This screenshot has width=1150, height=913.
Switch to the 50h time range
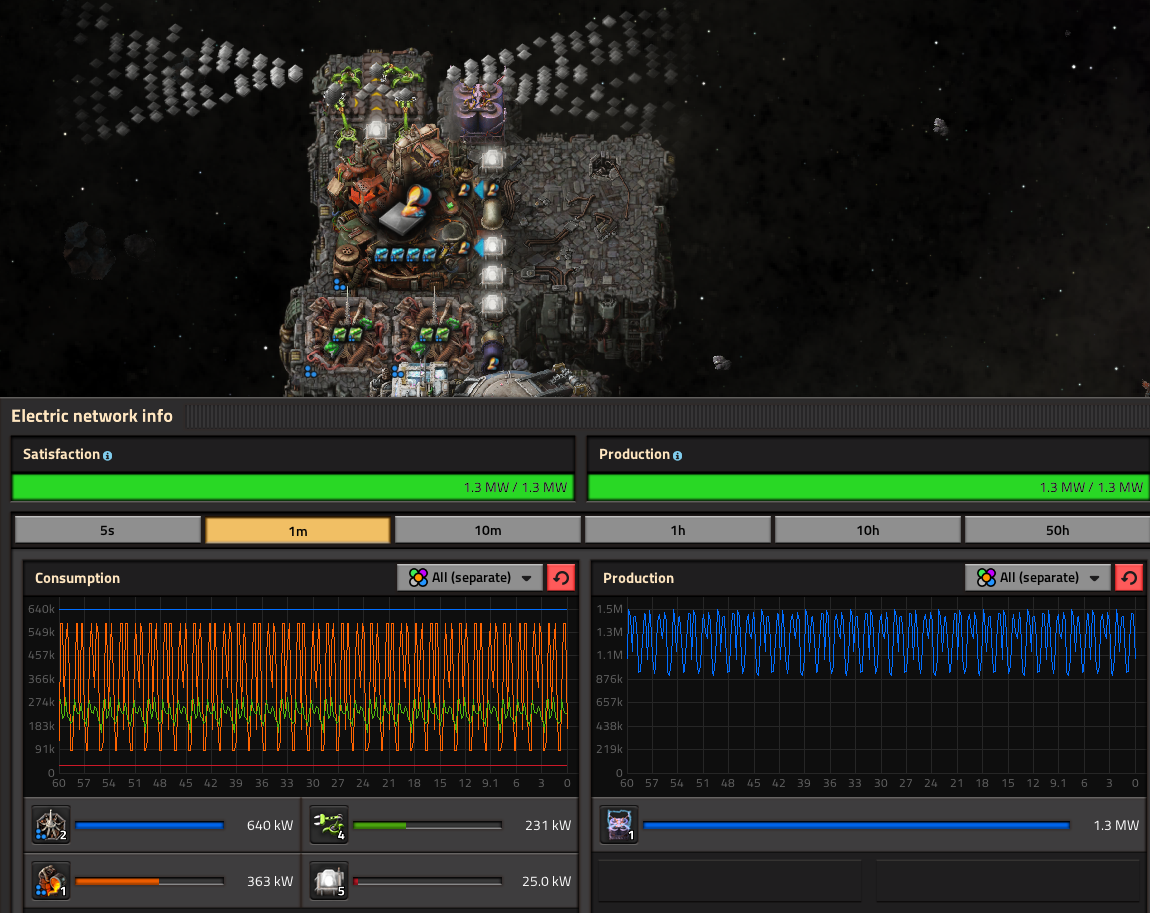[x=1057, y=530]
